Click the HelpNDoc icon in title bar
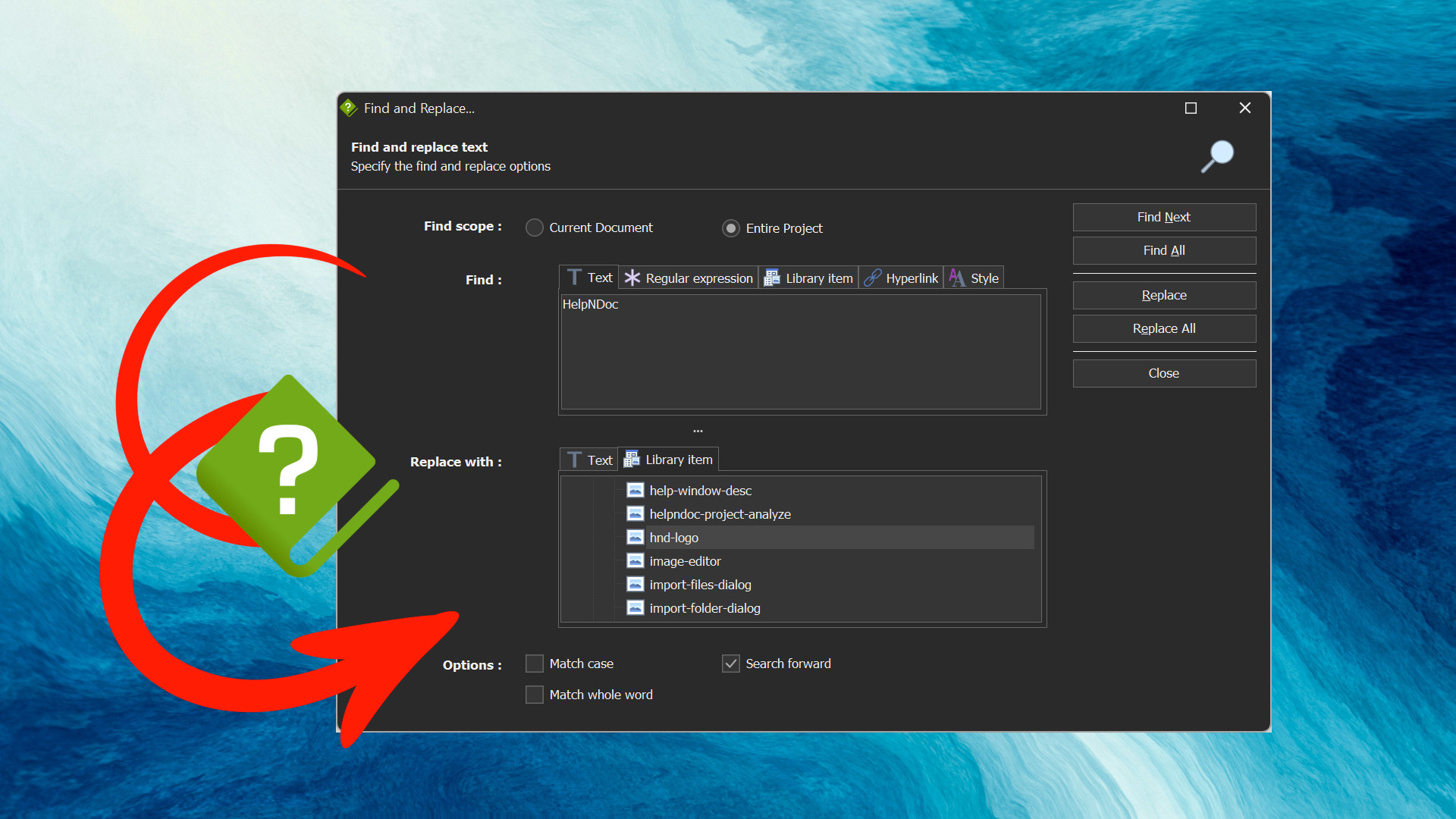Screen dimensions: 1456x819 coord(349,108)
